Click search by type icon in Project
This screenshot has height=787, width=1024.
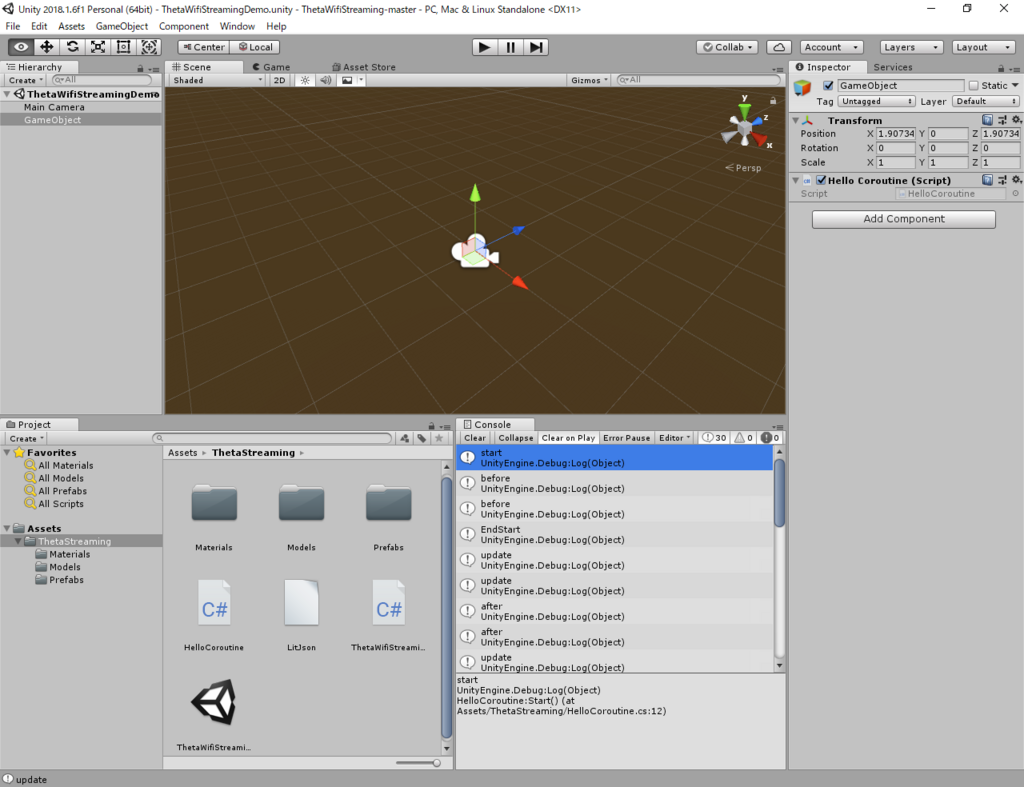pos(405,438)
